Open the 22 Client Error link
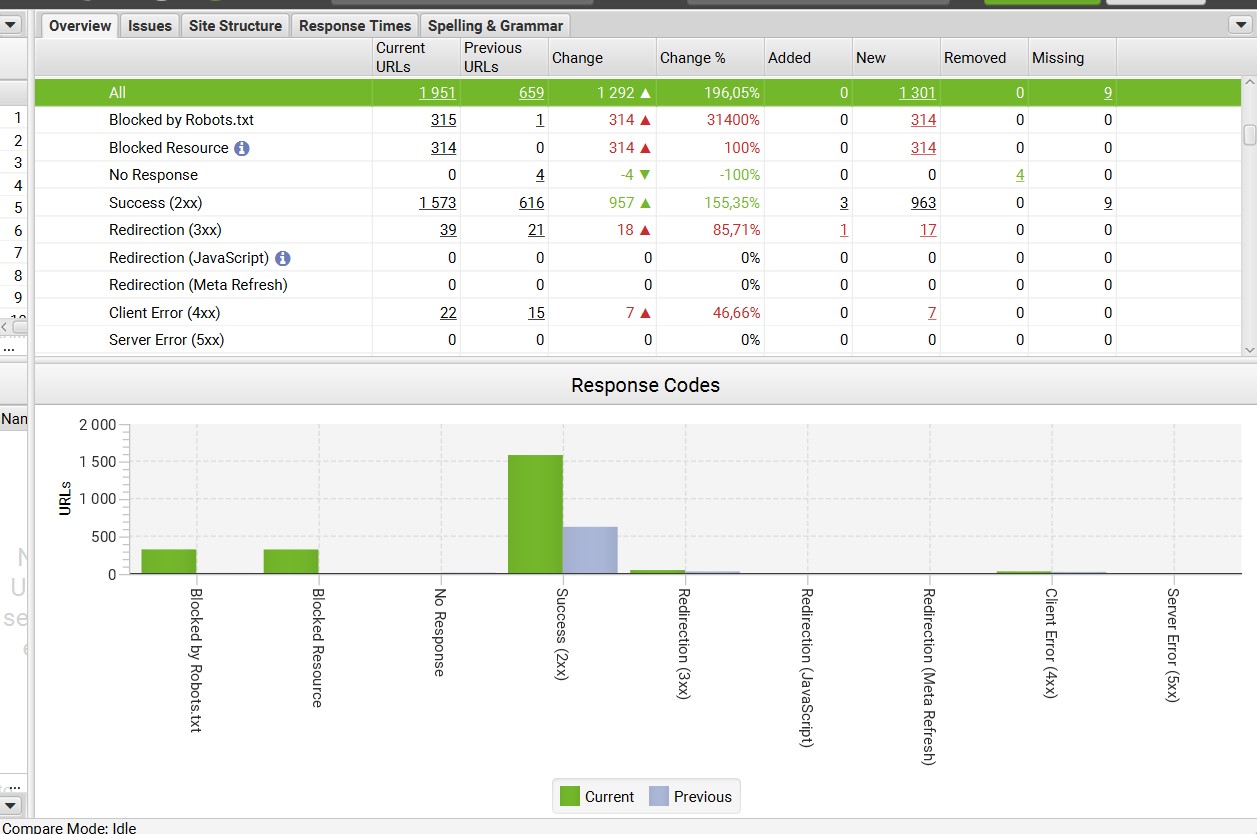 (448, 313)
